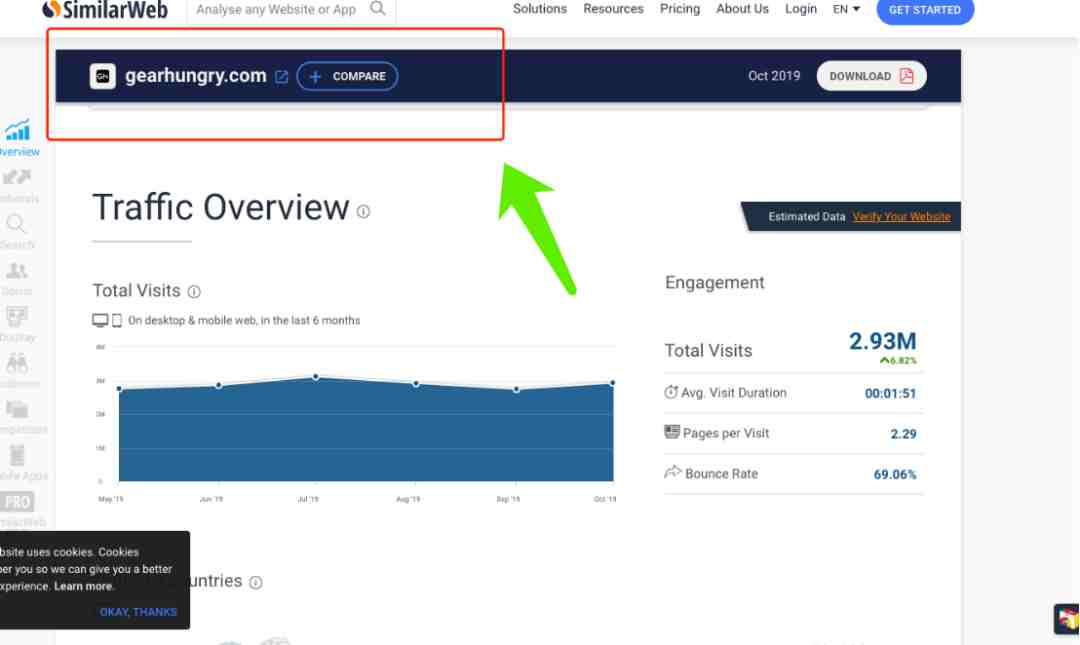Click the DOWNLOAD PDF button
The width and height of the screenshot is (1080, 645).
[x=871, y=76]
